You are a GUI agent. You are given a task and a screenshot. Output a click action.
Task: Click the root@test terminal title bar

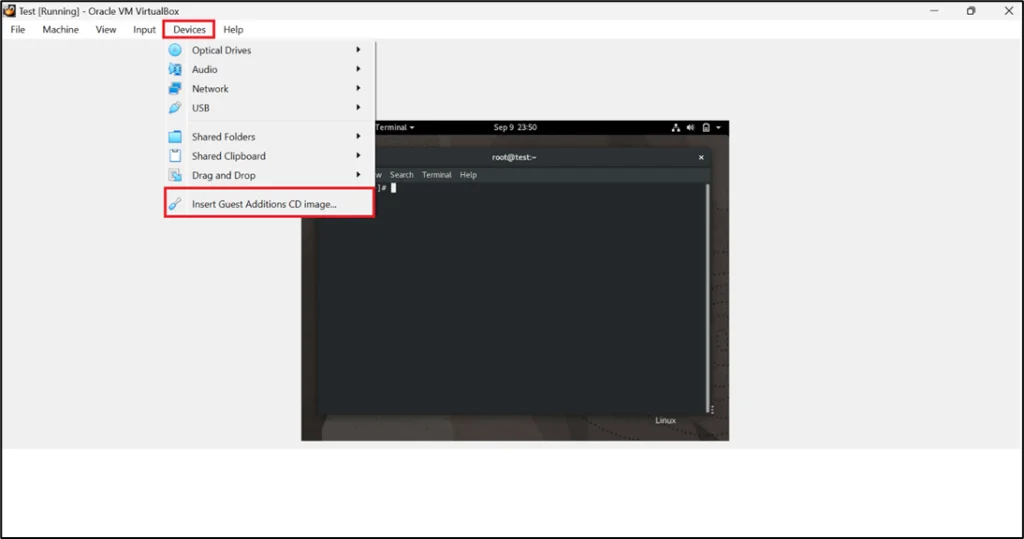[x=514, y=157]
